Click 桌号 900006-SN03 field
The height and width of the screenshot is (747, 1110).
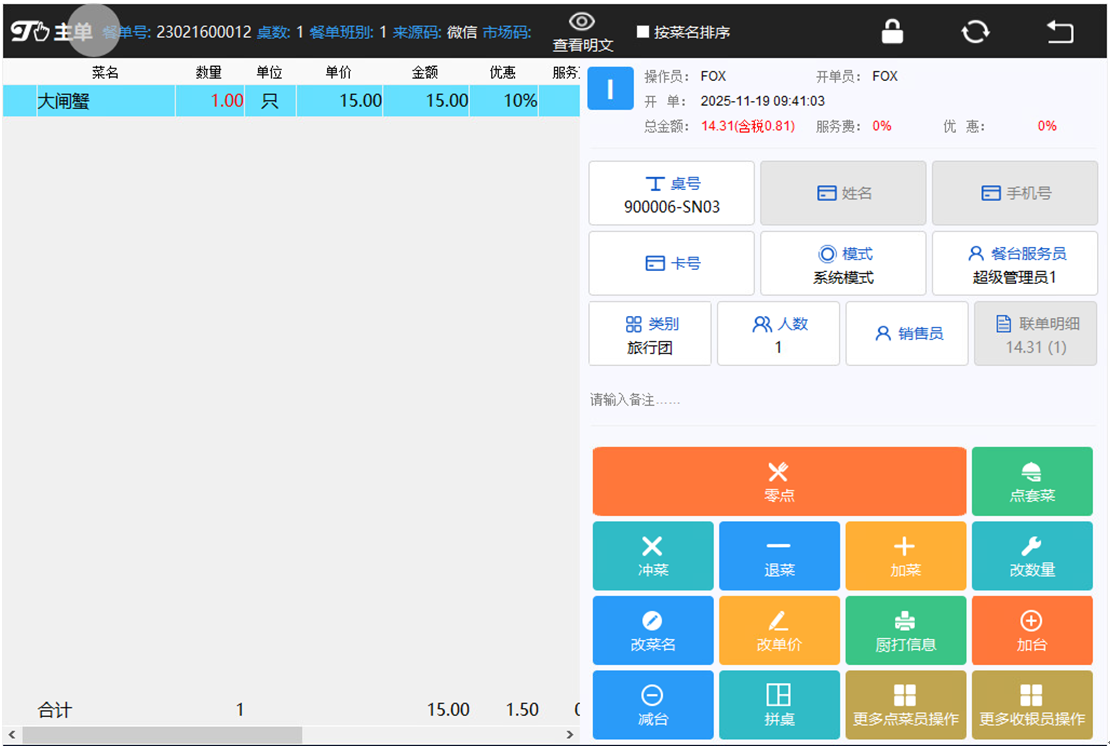(671, 194)
